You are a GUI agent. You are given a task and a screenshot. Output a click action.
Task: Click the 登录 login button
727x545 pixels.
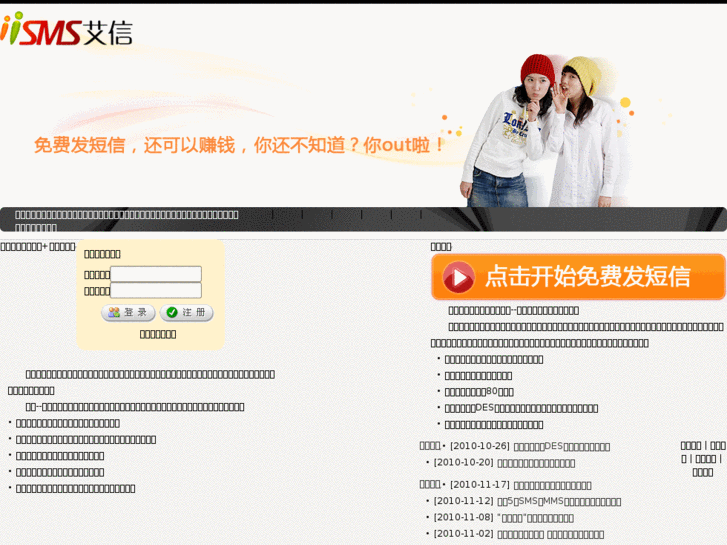(x=128, y=313)
